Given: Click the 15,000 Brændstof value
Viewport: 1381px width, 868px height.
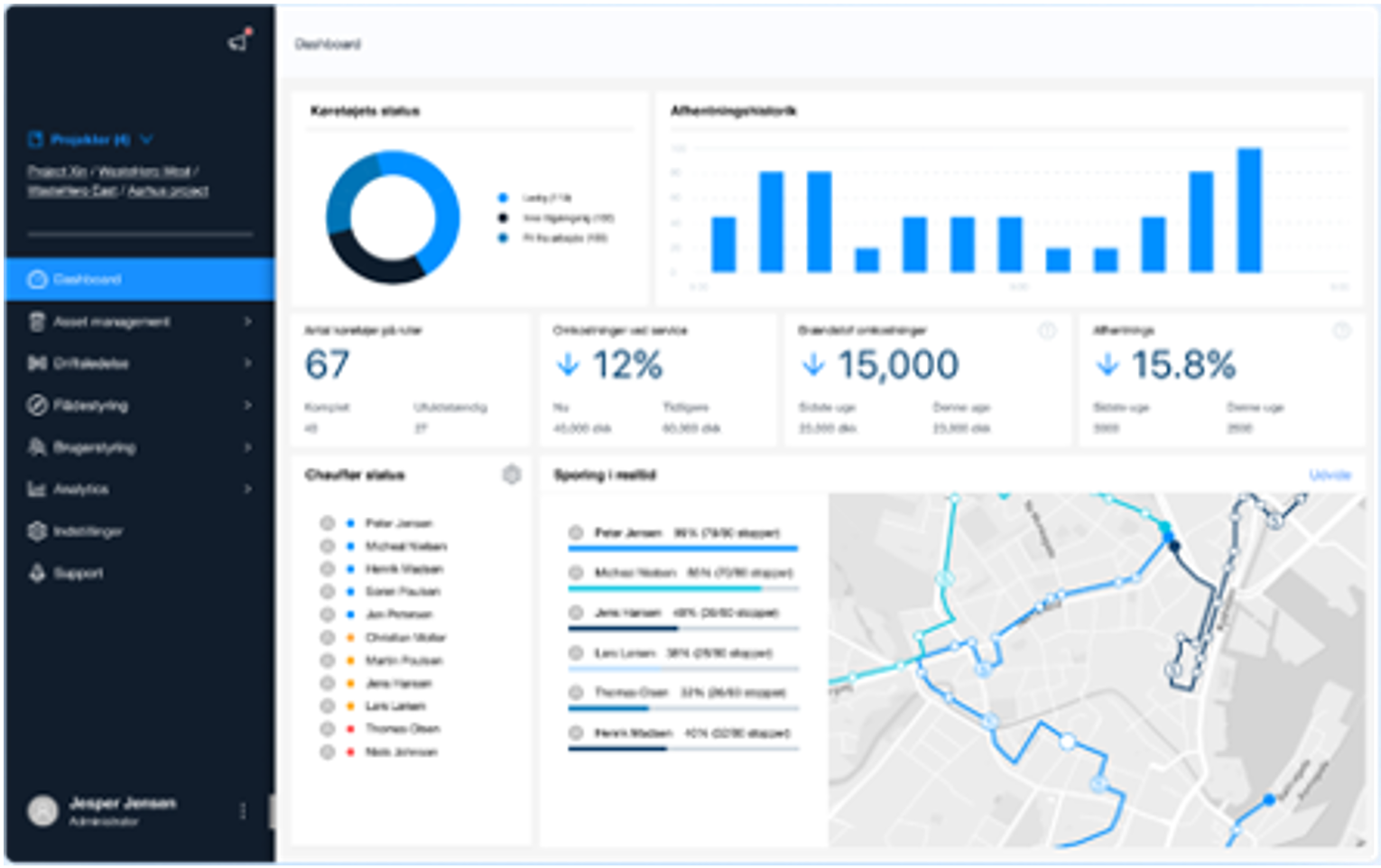Looking at the screenshot, I should [x=898, y=365].
